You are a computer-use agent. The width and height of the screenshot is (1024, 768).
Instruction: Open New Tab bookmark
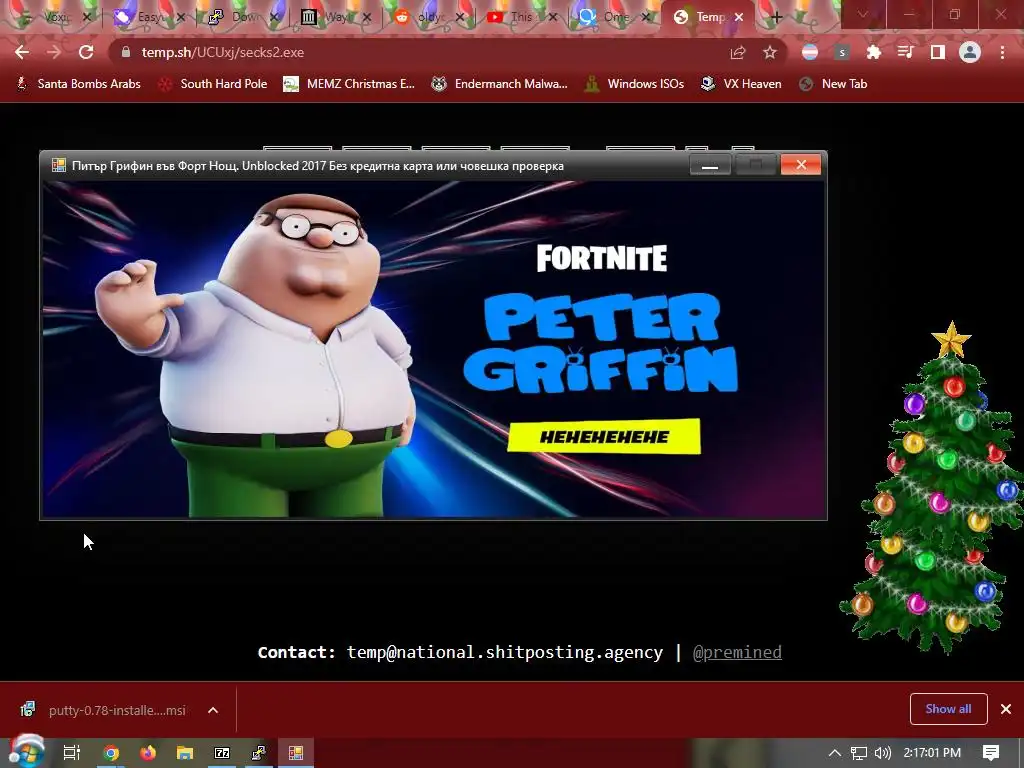point(833,84)
